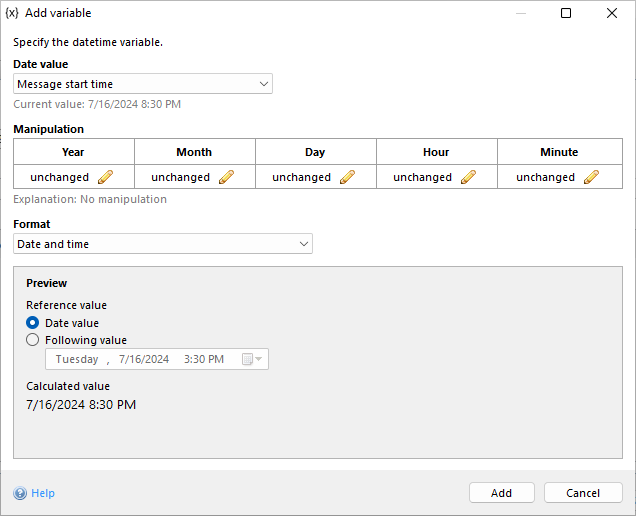The image size is (636, 516).
Task: Open the Help link
Action: click(43, 493)
